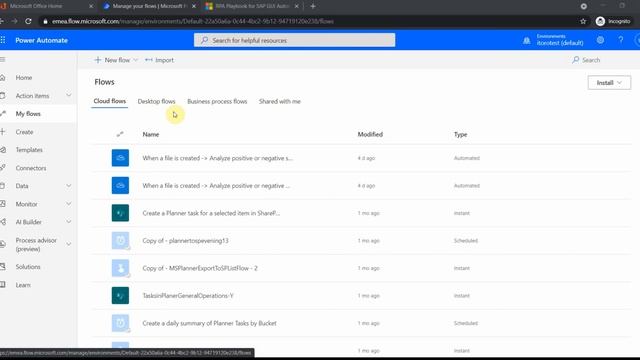Expand the Action items chevron

[69, 96]
